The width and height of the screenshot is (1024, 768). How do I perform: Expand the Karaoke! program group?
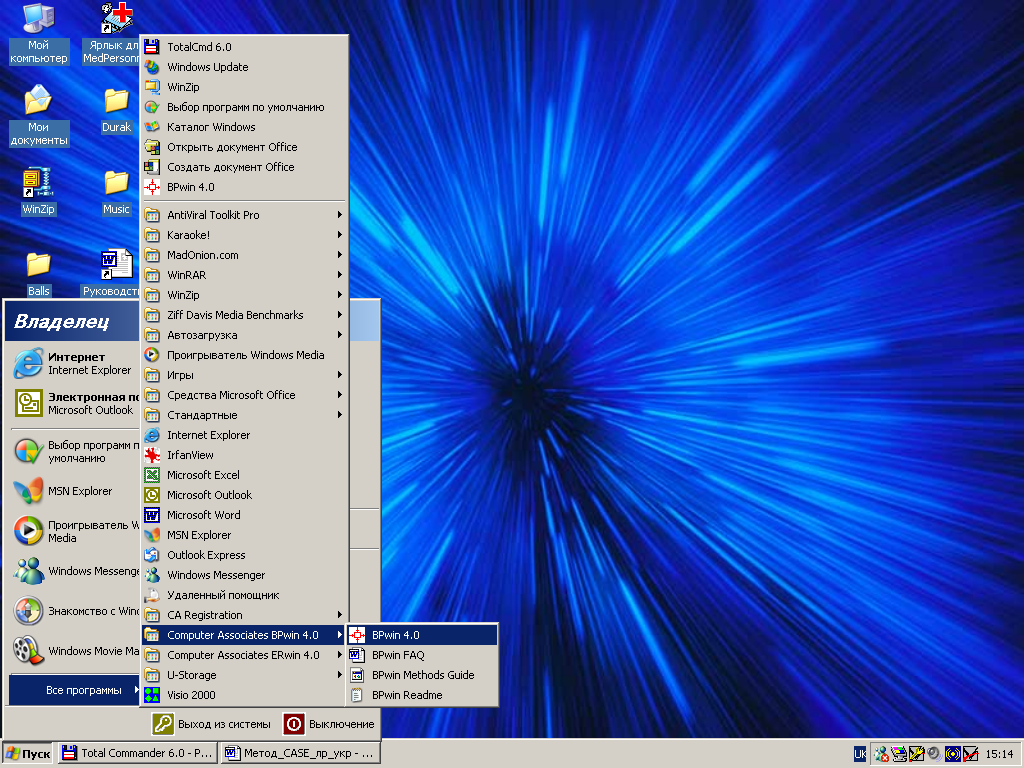click(244, 235)
